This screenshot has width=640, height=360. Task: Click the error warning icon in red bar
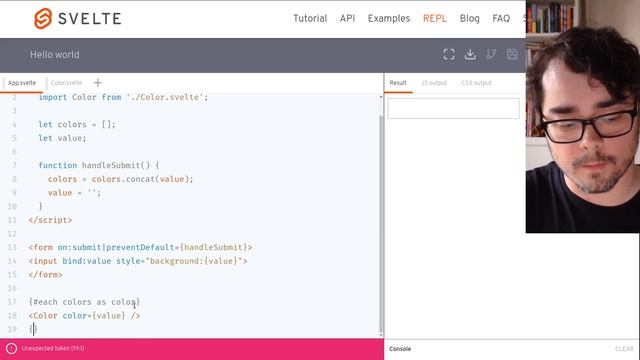pos(11,349)
